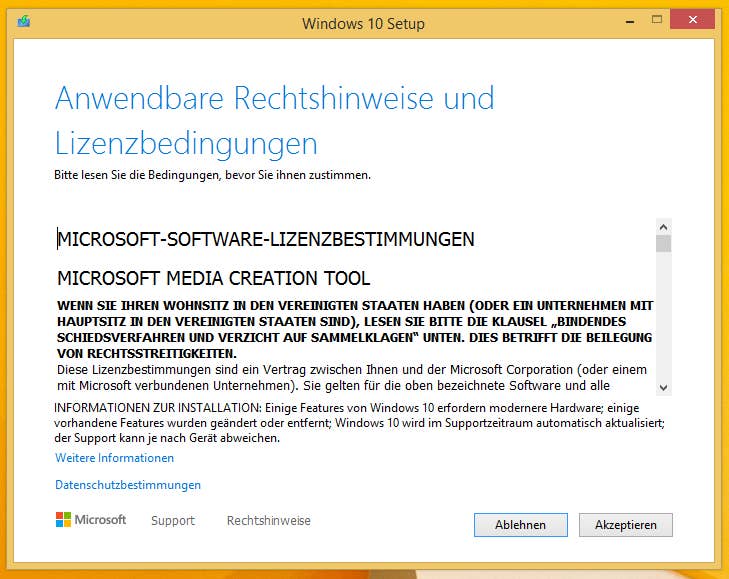Open the Weitere Informationen link
The image size is (729, 579).
(114, 458)
